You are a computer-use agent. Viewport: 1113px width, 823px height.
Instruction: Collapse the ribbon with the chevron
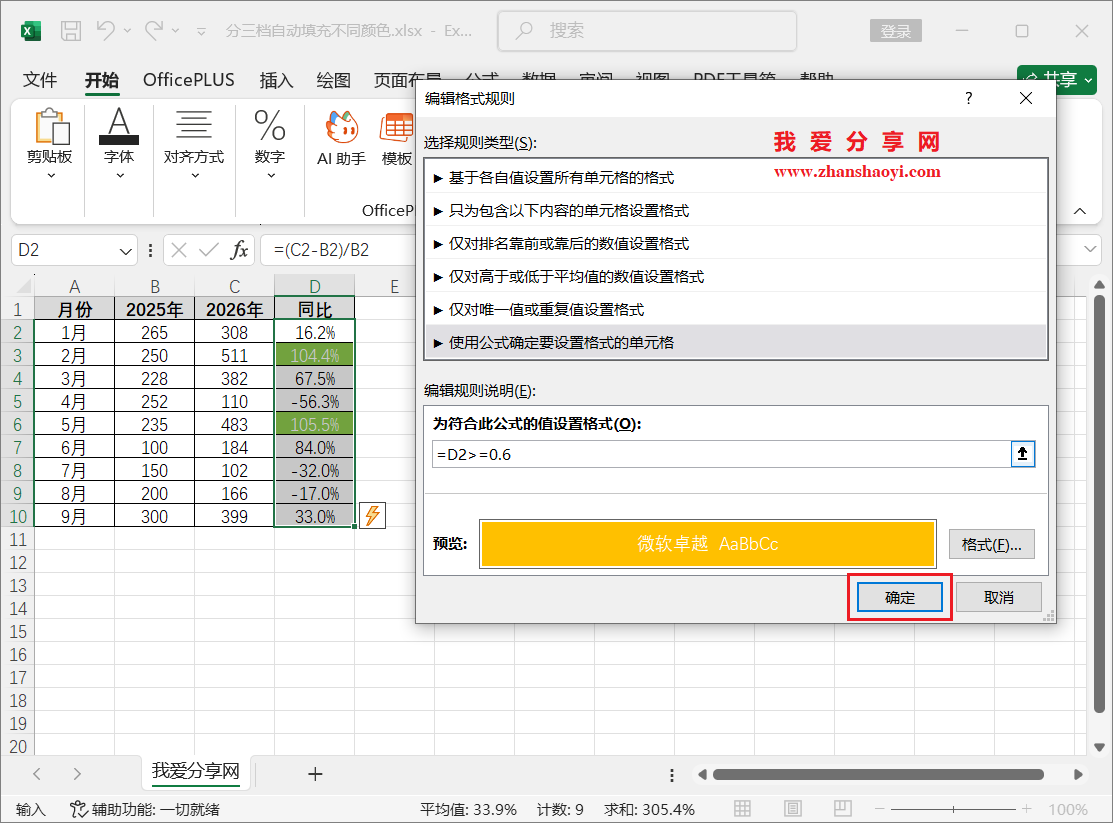point(1080,211)
